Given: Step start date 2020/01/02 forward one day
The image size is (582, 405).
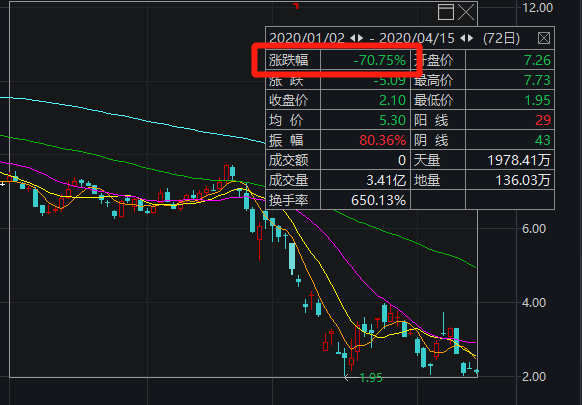Looking at the screenshot, I should click(360, 38).
